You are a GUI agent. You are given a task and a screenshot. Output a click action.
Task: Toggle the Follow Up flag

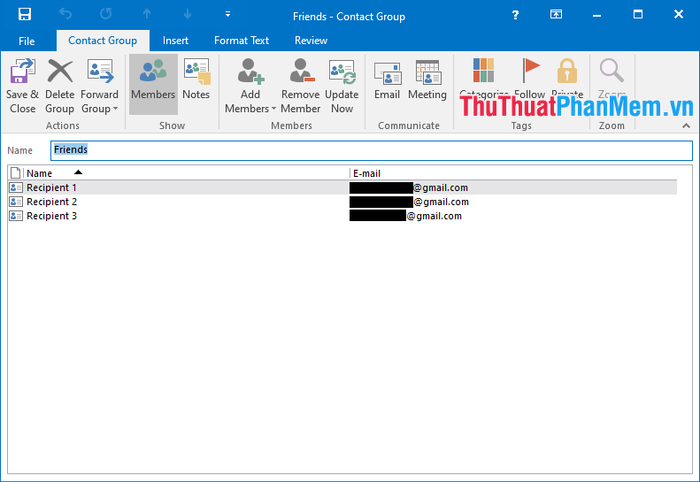tap(530, 72)
